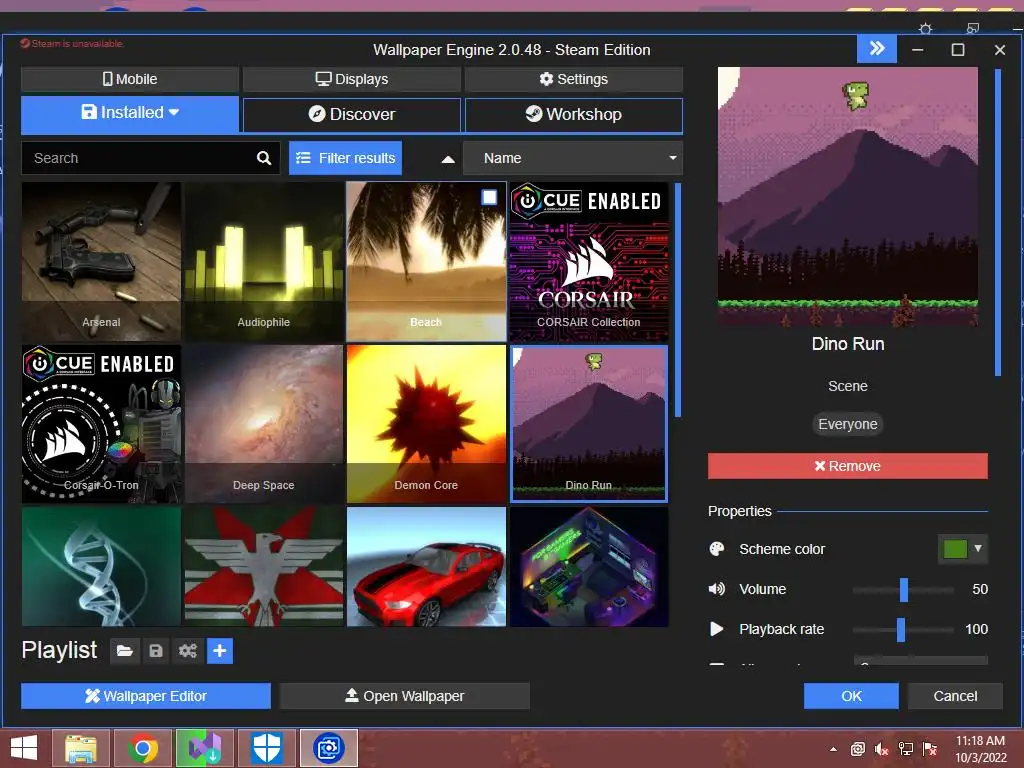The image size is (1024, 768).
Task: Switch to the Mobile tab
Action: click(x=130, y=79)
